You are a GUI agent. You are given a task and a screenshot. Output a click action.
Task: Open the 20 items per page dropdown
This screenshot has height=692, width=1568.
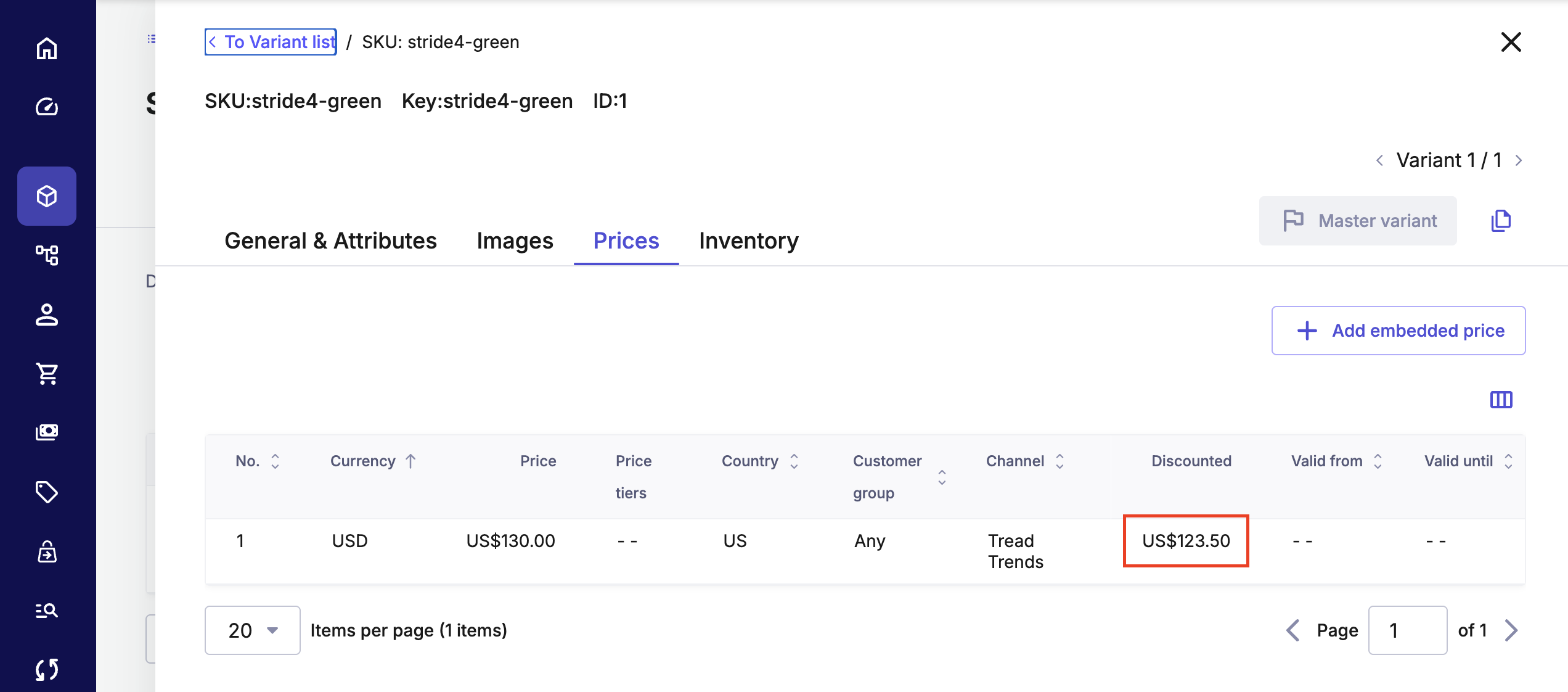[252, 630]
